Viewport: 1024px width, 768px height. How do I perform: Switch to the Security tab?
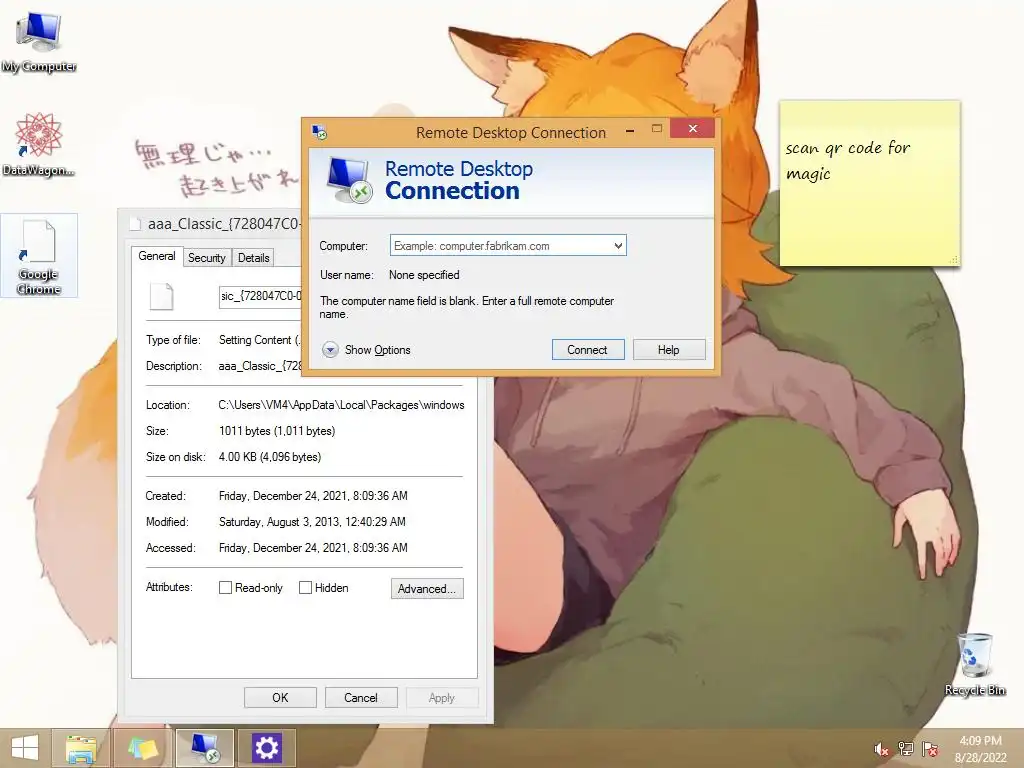(206, 258)
